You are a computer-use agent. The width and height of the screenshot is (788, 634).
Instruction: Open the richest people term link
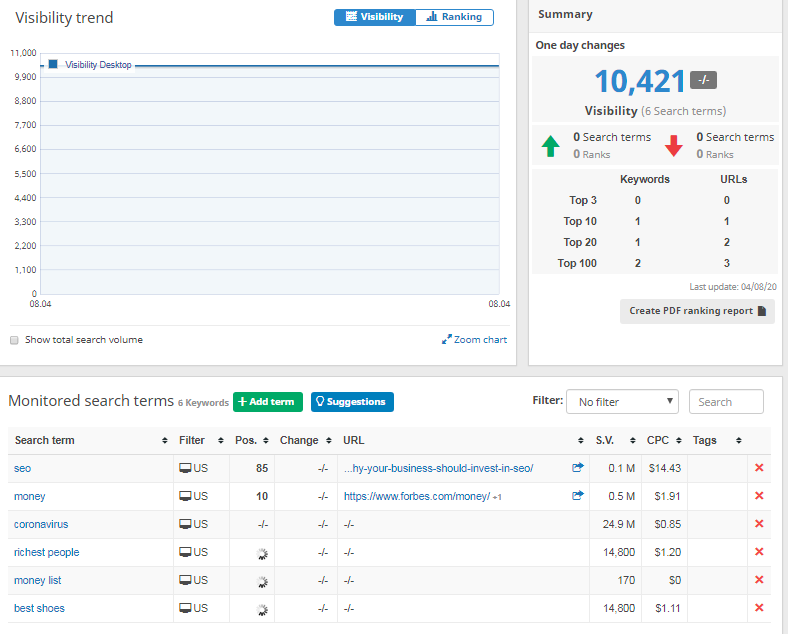coord(47,552)
